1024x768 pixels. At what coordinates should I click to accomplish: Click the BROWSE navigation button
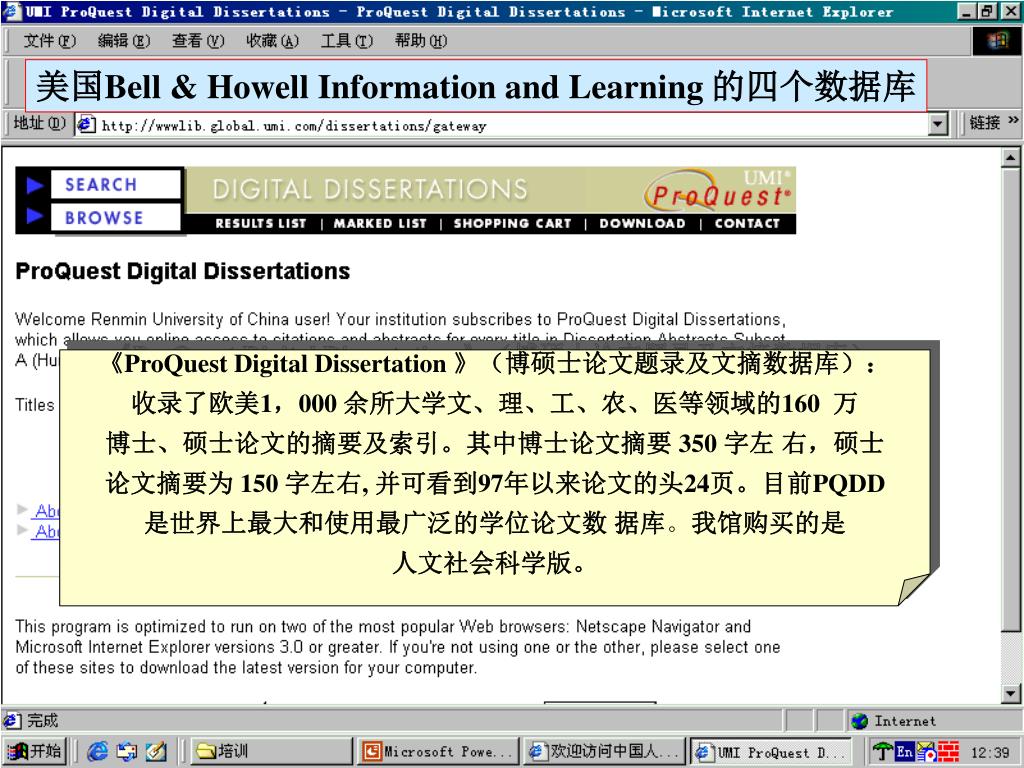coord(115,217)
